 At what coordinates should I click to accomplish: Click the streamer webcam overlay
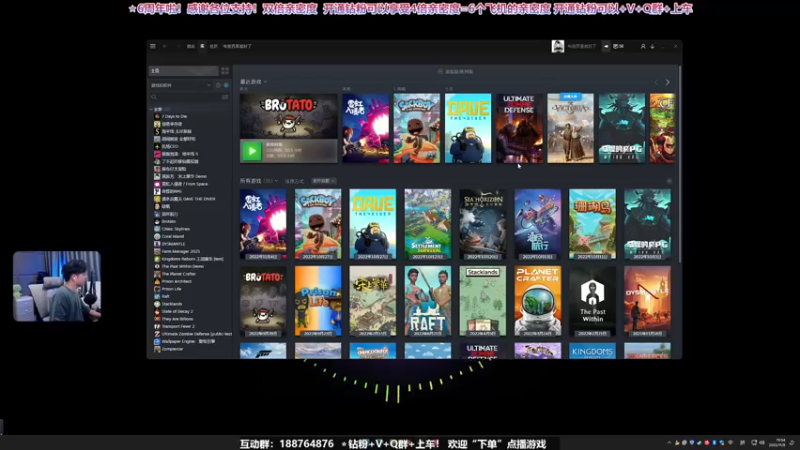(57, 286)
